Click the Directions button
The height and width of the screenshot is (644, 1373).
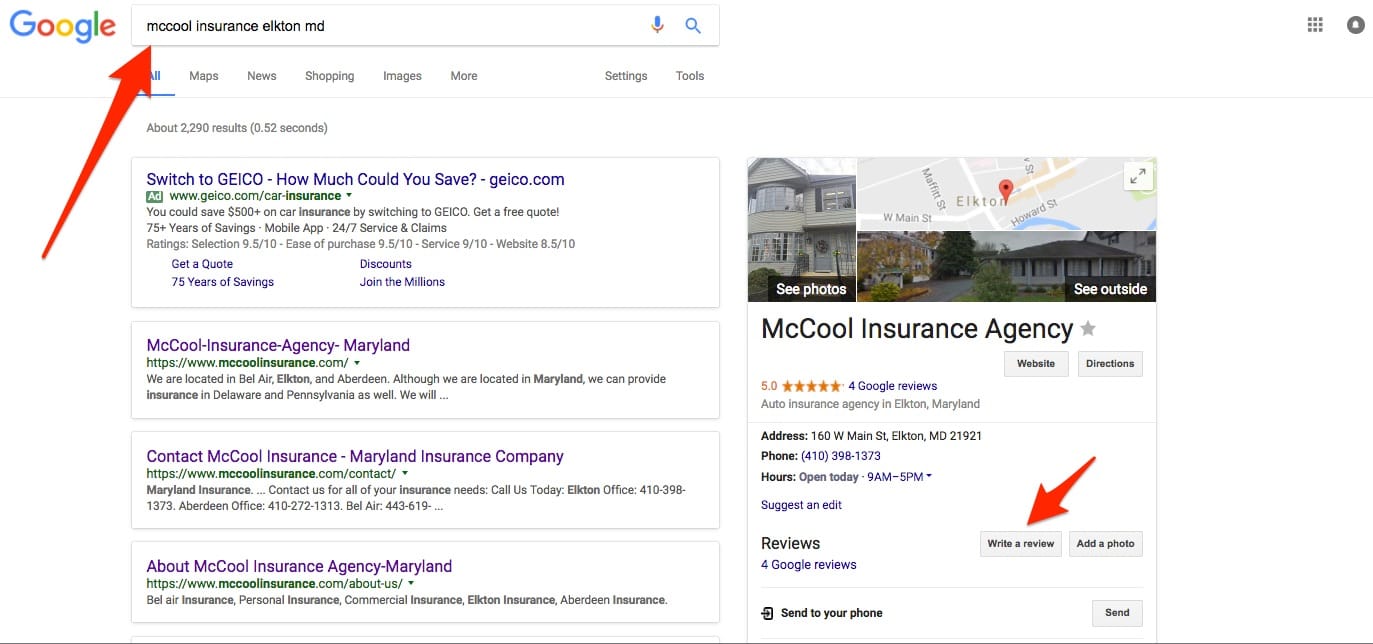tap(1110, 364)
